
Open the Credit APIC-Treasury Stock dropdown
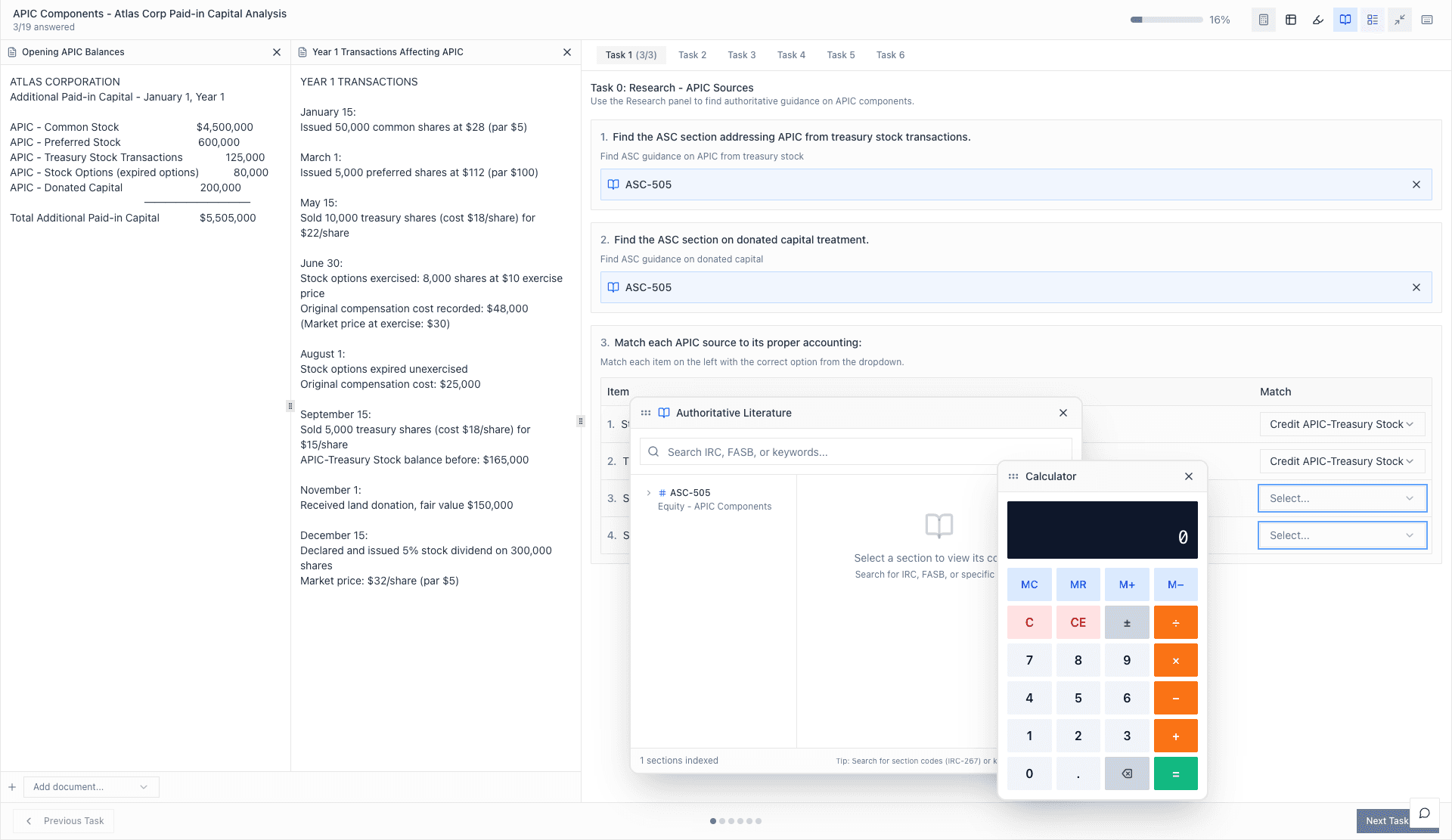(x=1341, y=424)
